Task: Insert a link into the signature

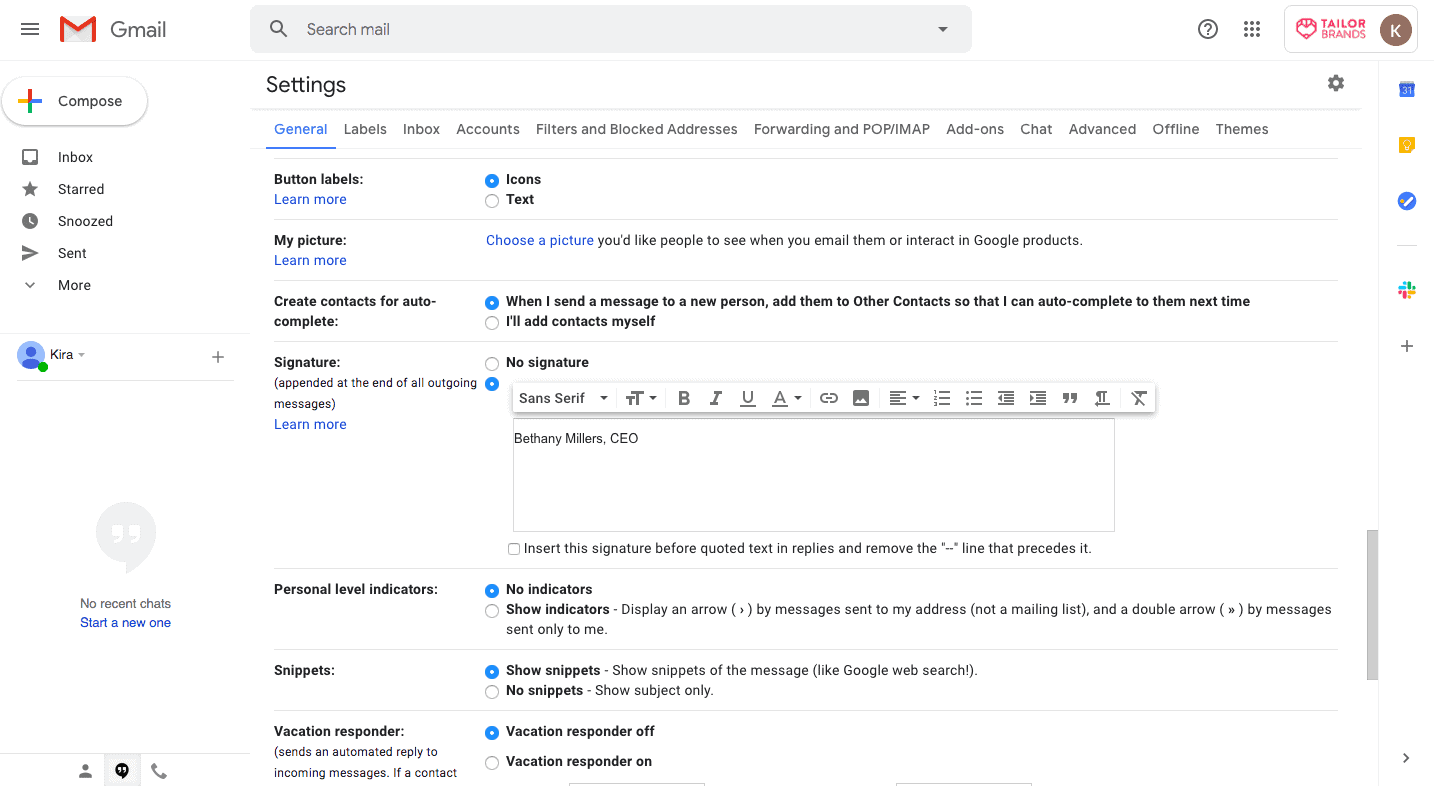Action: click(x=829, y=398)
